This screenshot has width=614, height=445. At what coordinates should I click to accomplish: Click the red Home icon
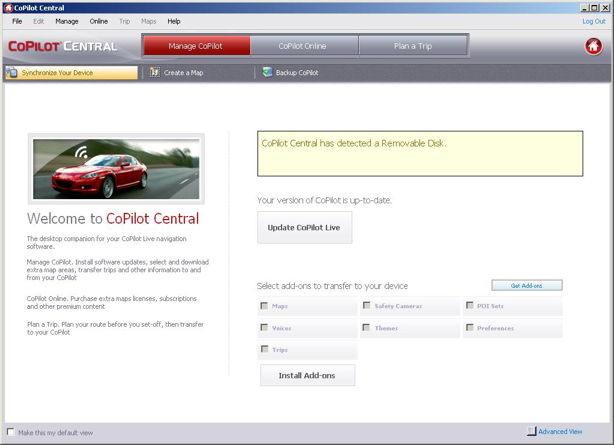pos(593,46)
